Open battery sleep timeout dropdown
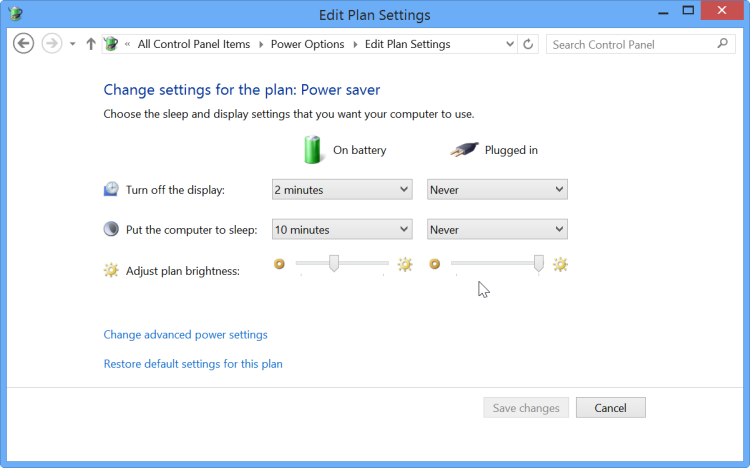The image size is (750, 468). [x=341, y=229]
